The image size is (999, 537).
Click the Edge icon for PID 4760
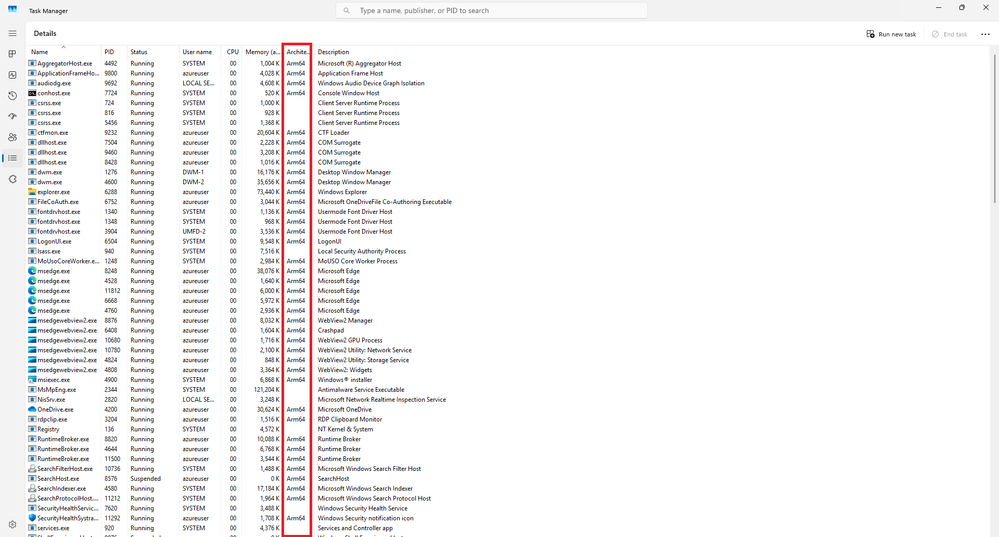32,310
